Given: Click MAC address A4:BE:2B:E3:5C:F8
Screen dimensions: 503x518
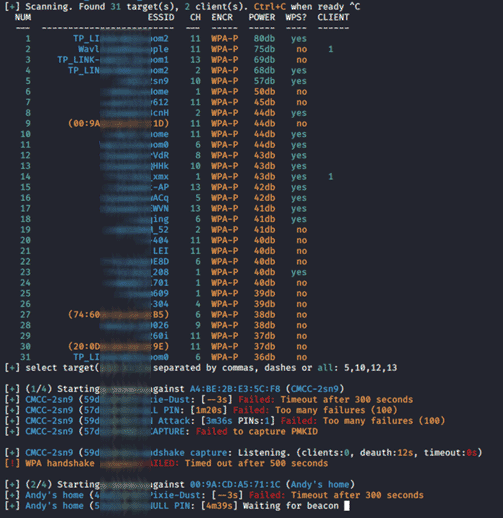Looking at the screenshot, I should pos(235,389).
